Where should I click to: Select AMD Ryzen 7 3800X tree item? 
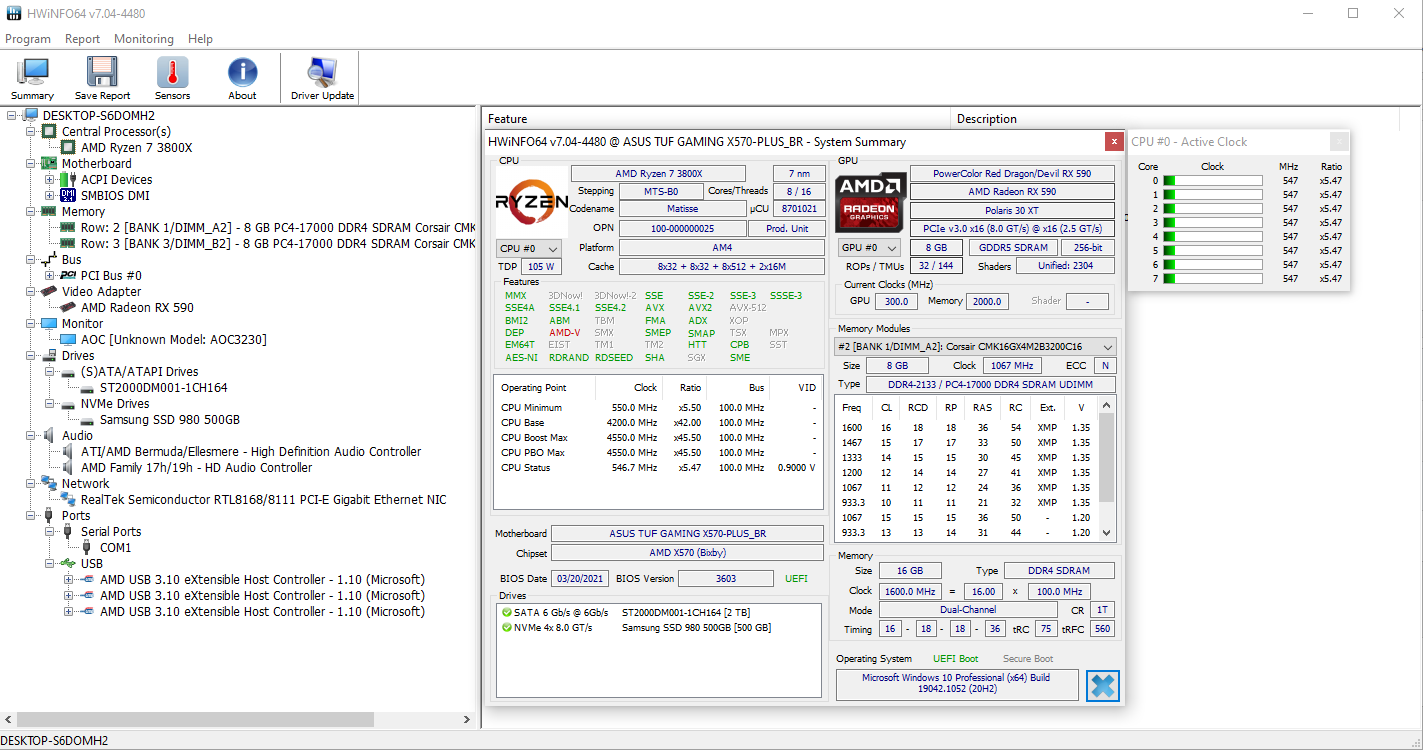(x=136, y=147)
